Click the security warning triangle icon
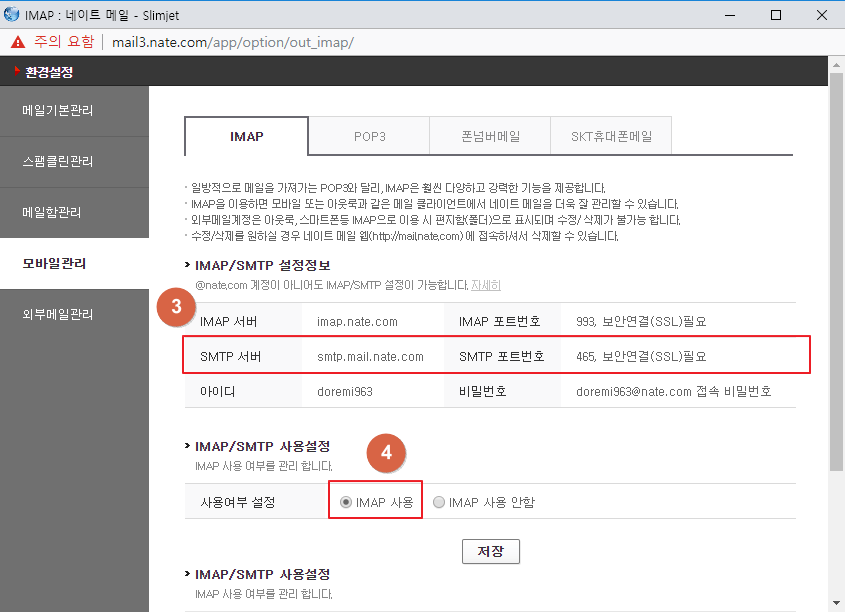Viewport: 845px width, 612px height. [18, 42]
